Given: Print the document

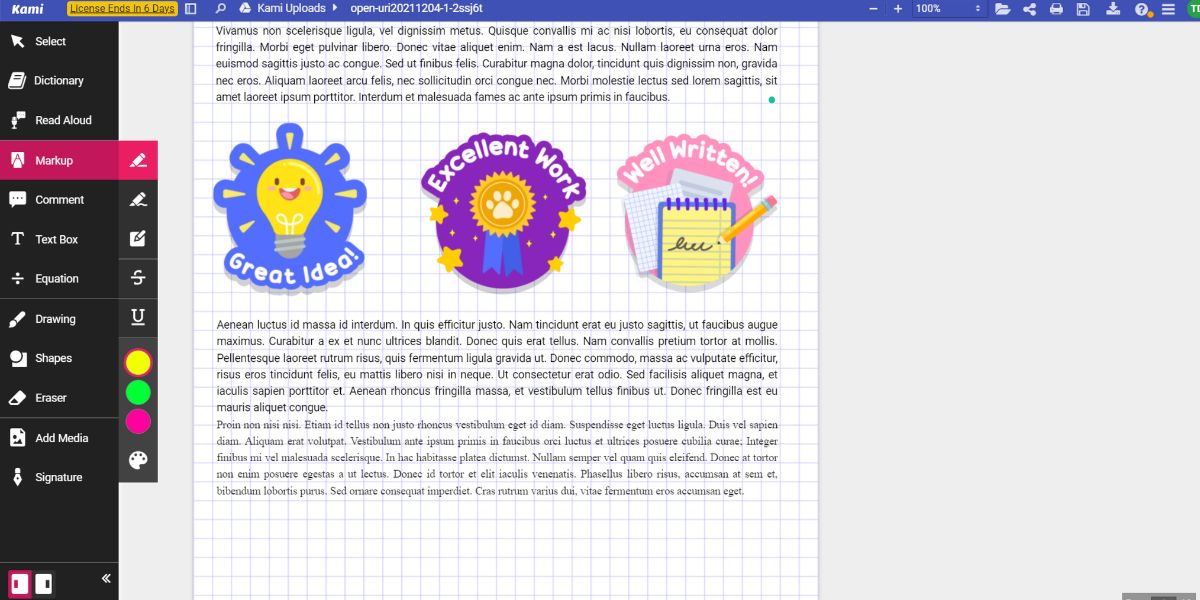Looking at the screenshot, I should point(1057,9).
